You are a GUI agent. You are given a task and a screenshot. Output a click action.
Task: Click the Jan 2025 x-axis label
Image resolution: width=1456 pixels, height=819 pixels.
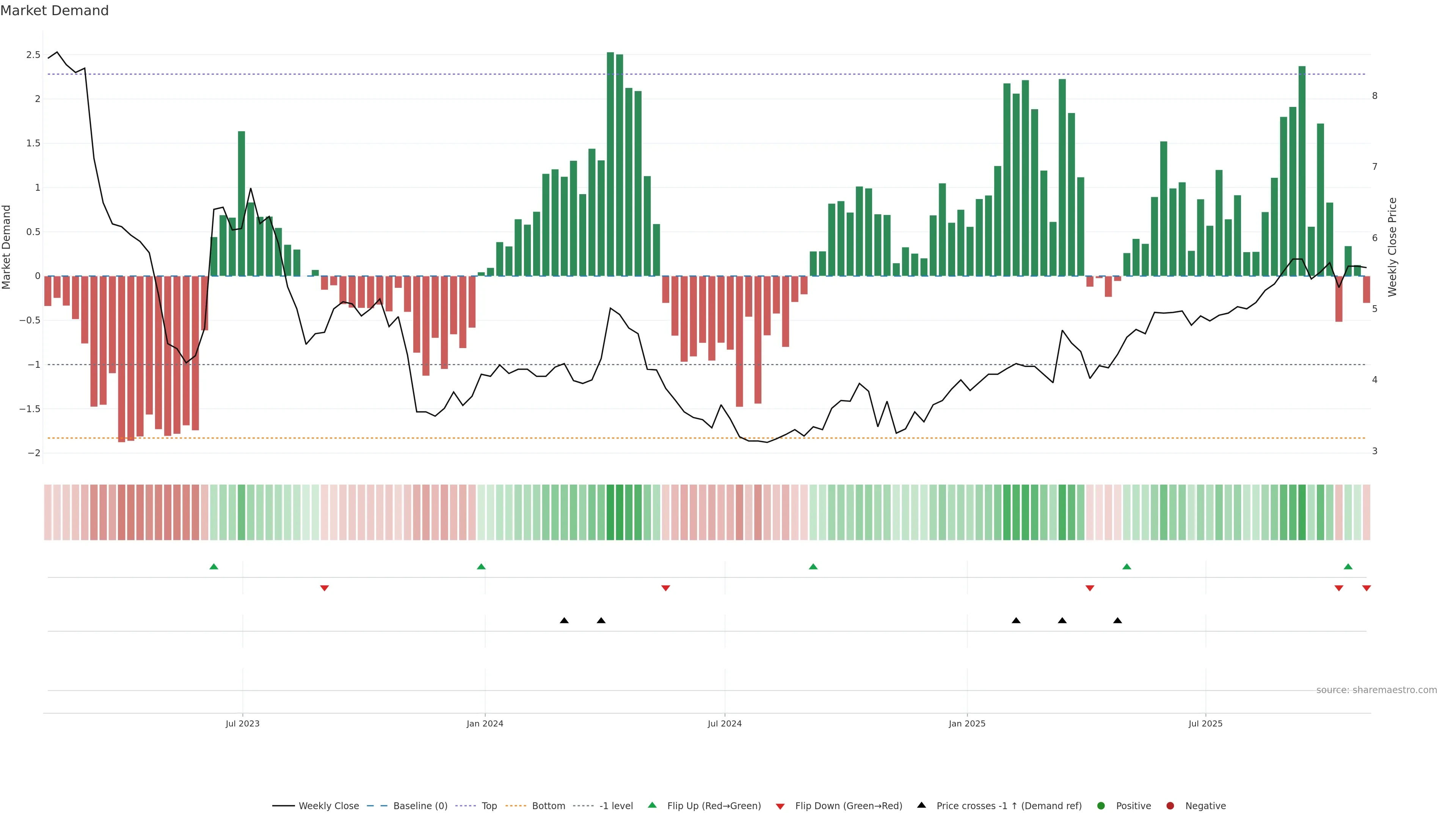pos(966,723)
